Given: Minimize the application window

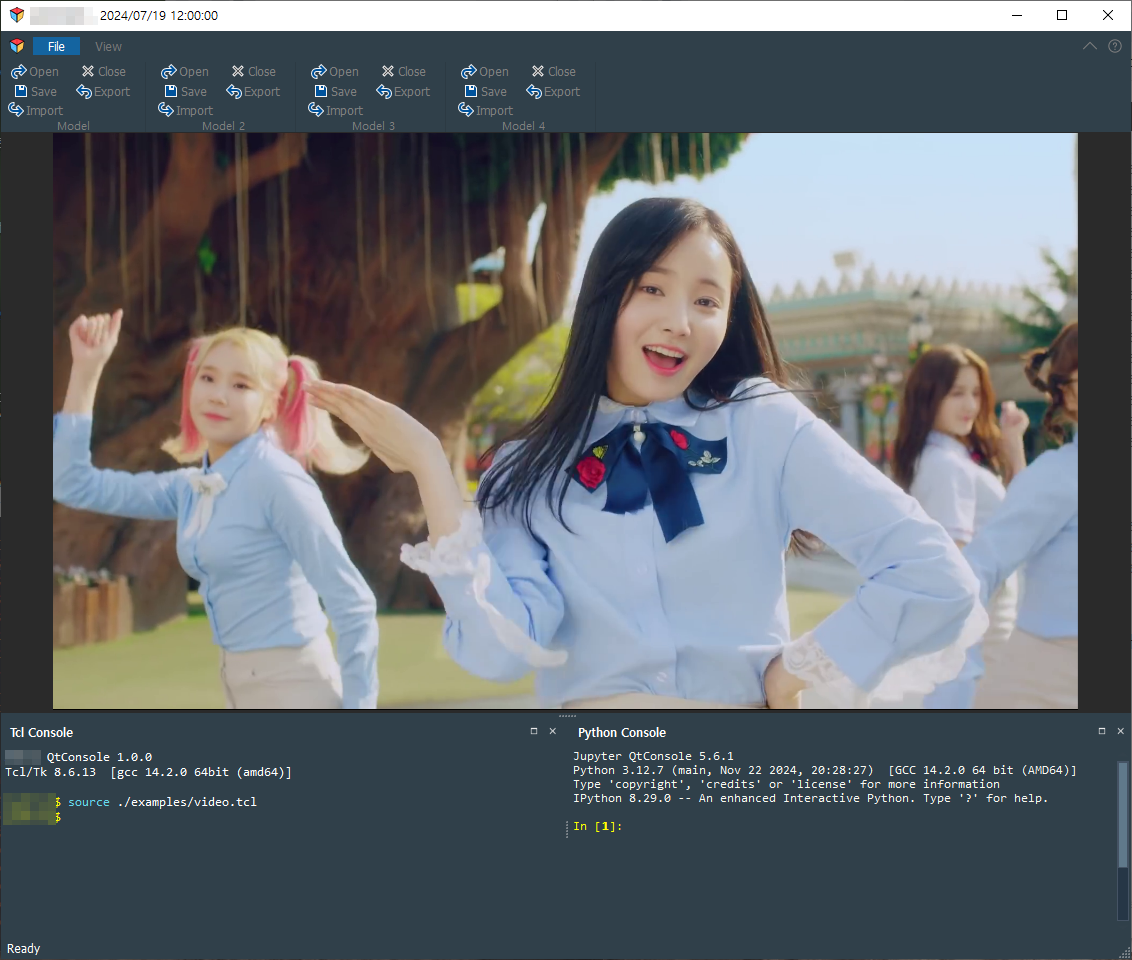Looking at the screenshot, I should point(1017,15).
